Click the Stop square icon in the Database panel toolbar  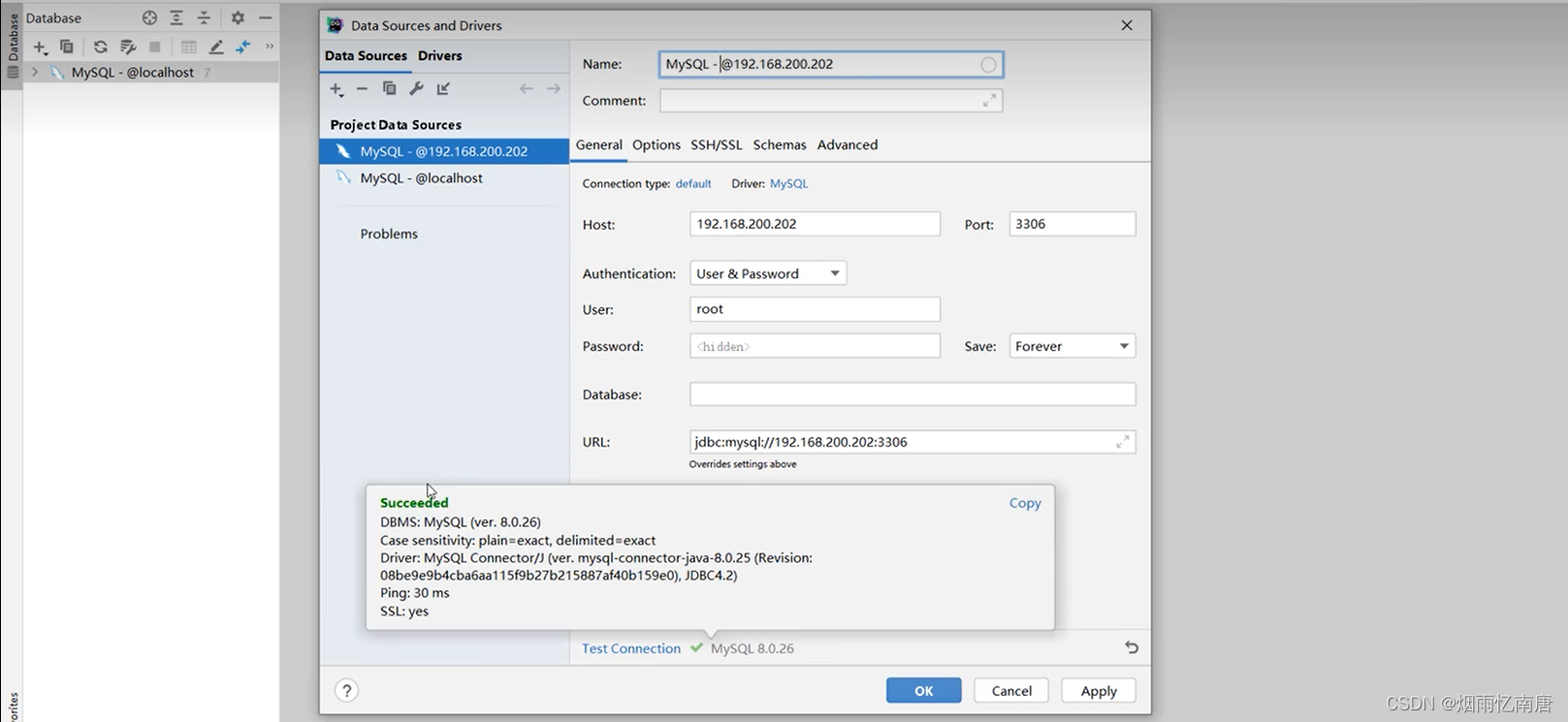(x=154, y=47)
